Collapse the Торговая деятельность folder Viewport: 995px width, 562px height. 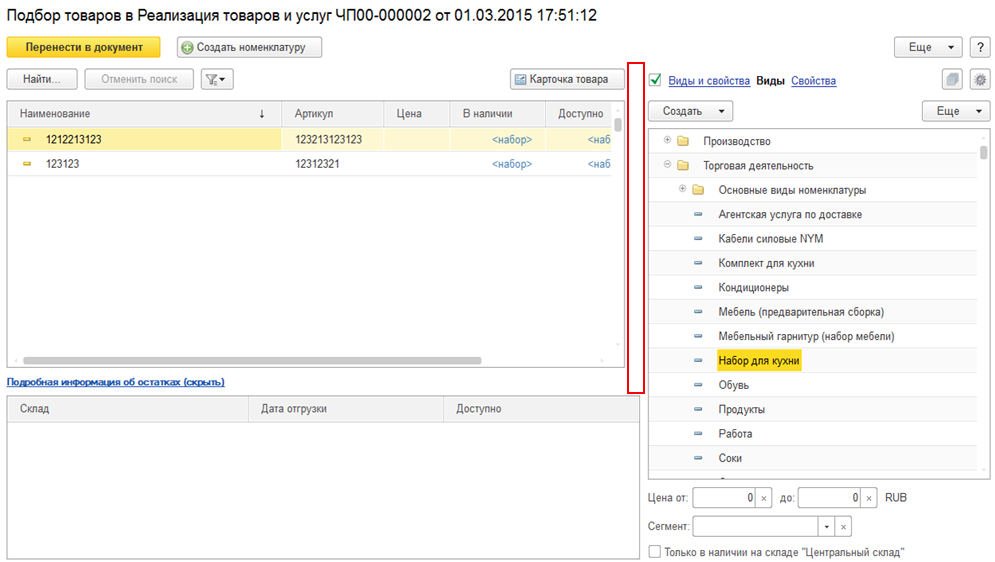[x=668, y=165]
